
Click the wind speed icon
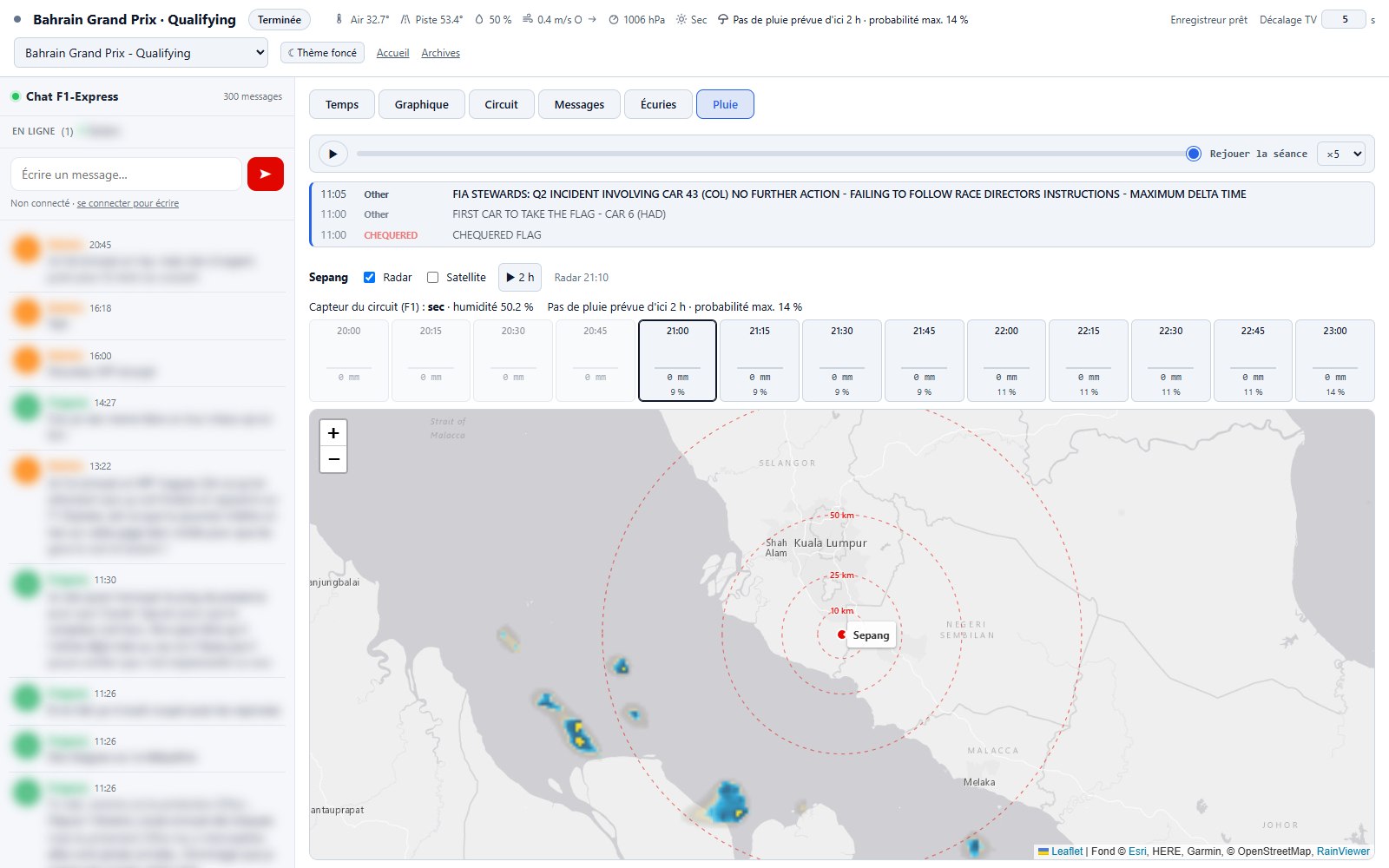tap(527, 19)
